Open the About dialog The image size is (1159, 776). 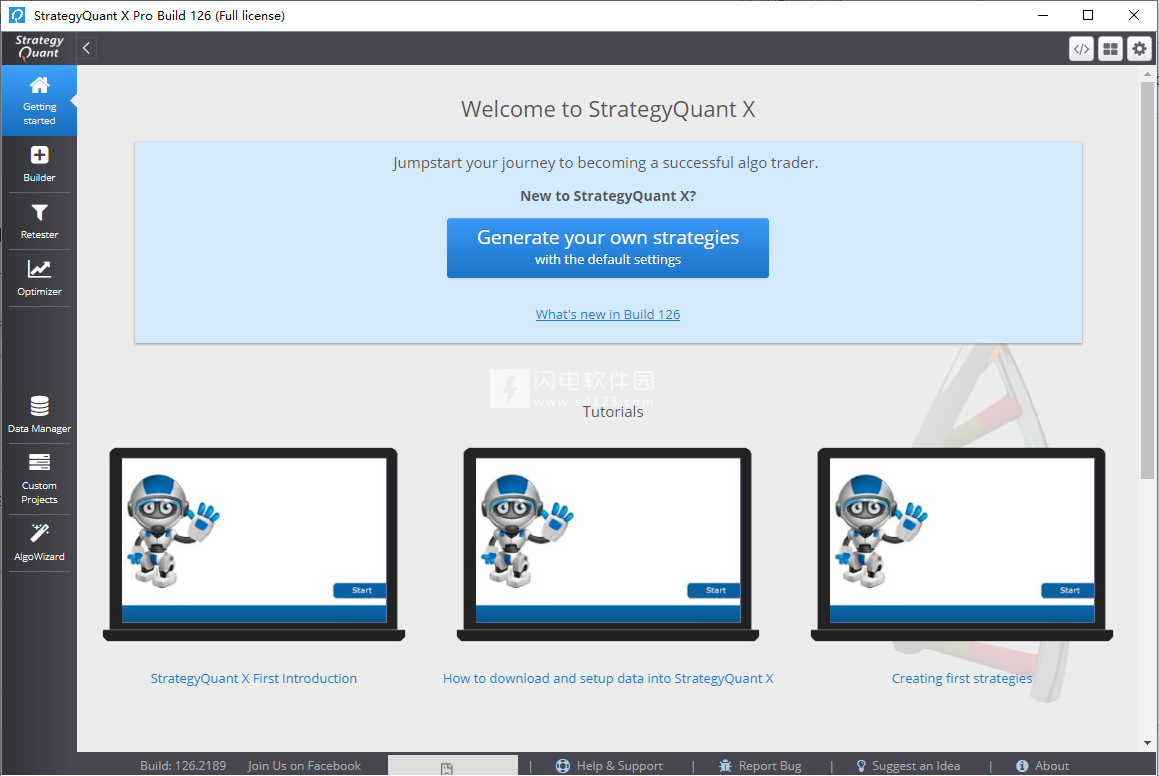click(x=1042, y=766)
